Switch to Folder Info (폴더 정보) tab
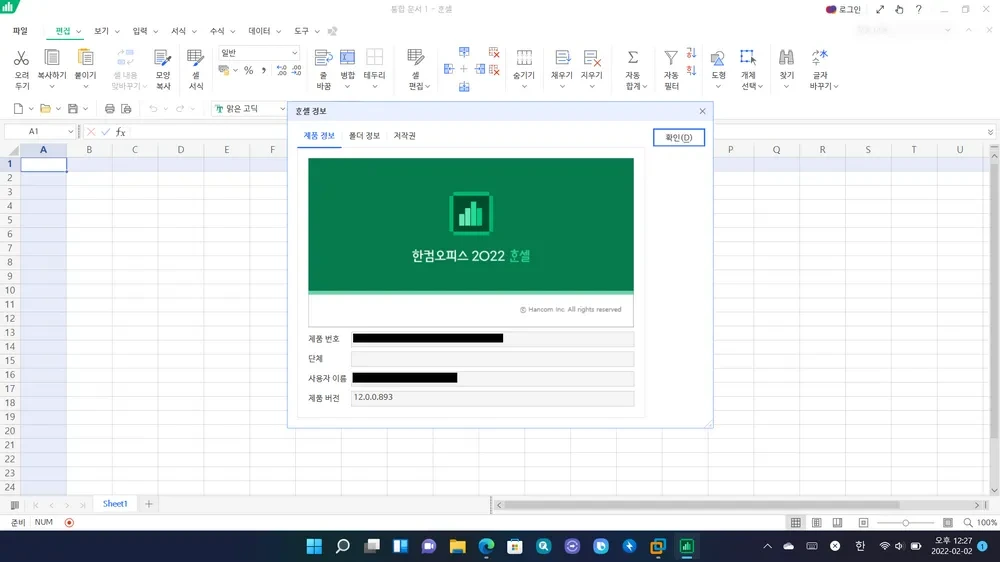1000x562 pixels. [364, 136]
